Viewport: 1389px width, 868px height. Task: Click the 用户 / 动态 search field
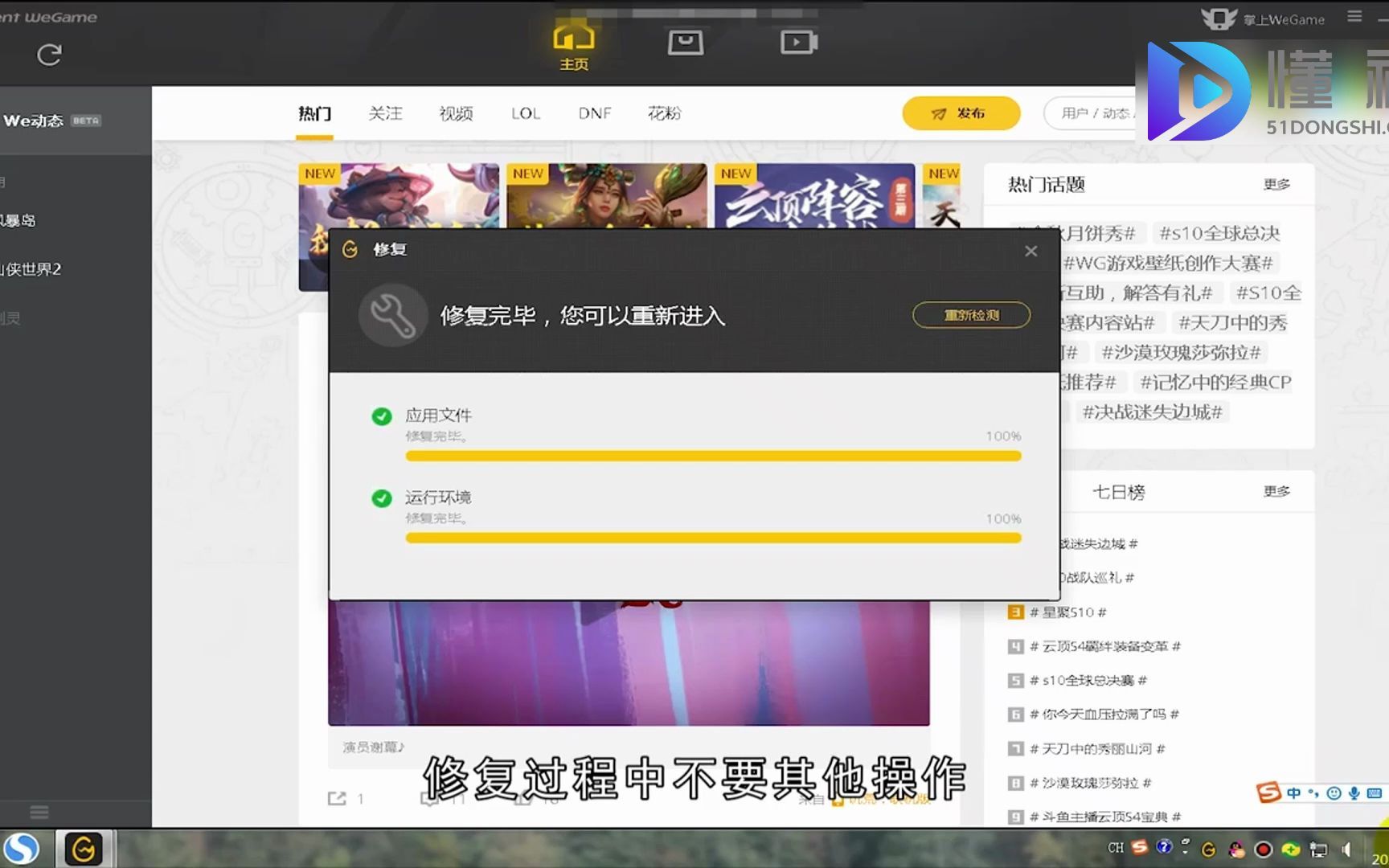click(1090, 113)
